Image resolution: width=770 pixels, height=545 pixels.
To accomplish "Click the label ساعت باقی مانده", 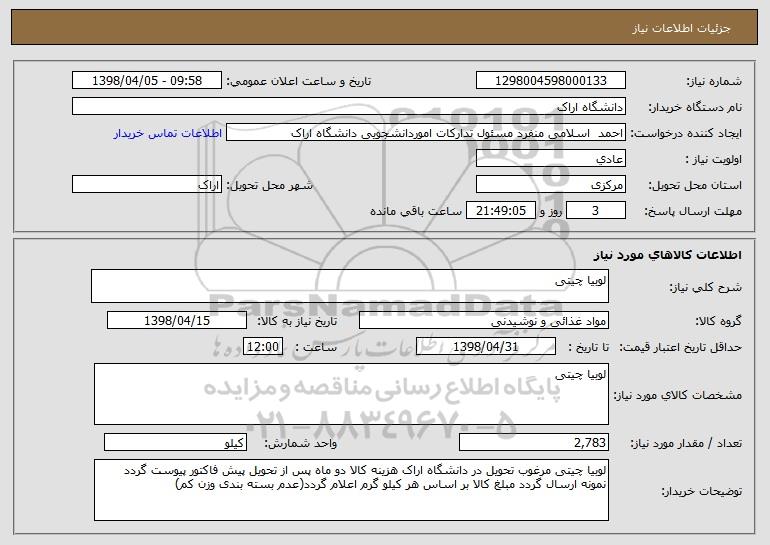I will pyautogui.click(x=416, y=211).
